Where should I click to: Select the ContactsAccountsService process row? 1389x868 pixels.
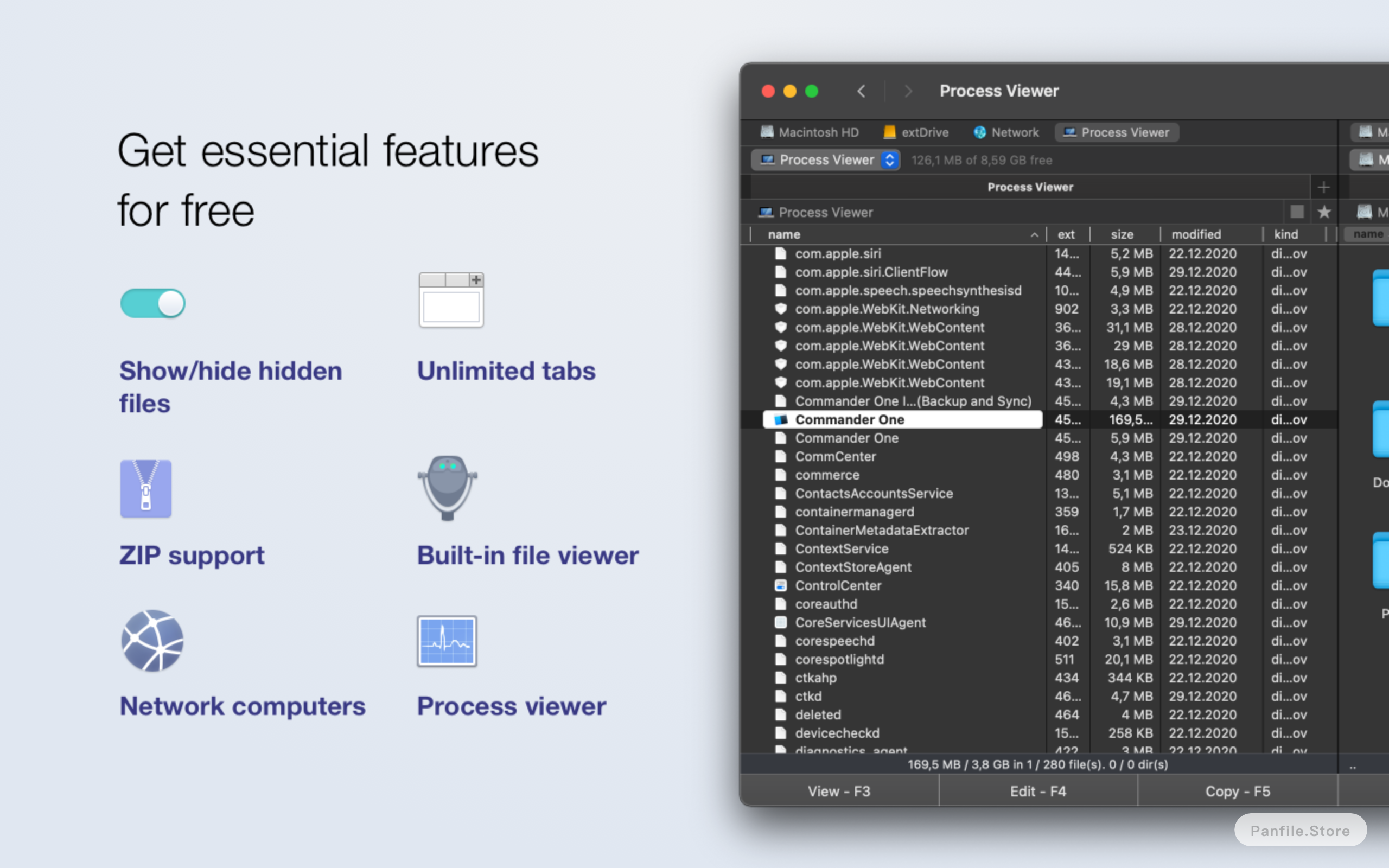click(1039, 493)
